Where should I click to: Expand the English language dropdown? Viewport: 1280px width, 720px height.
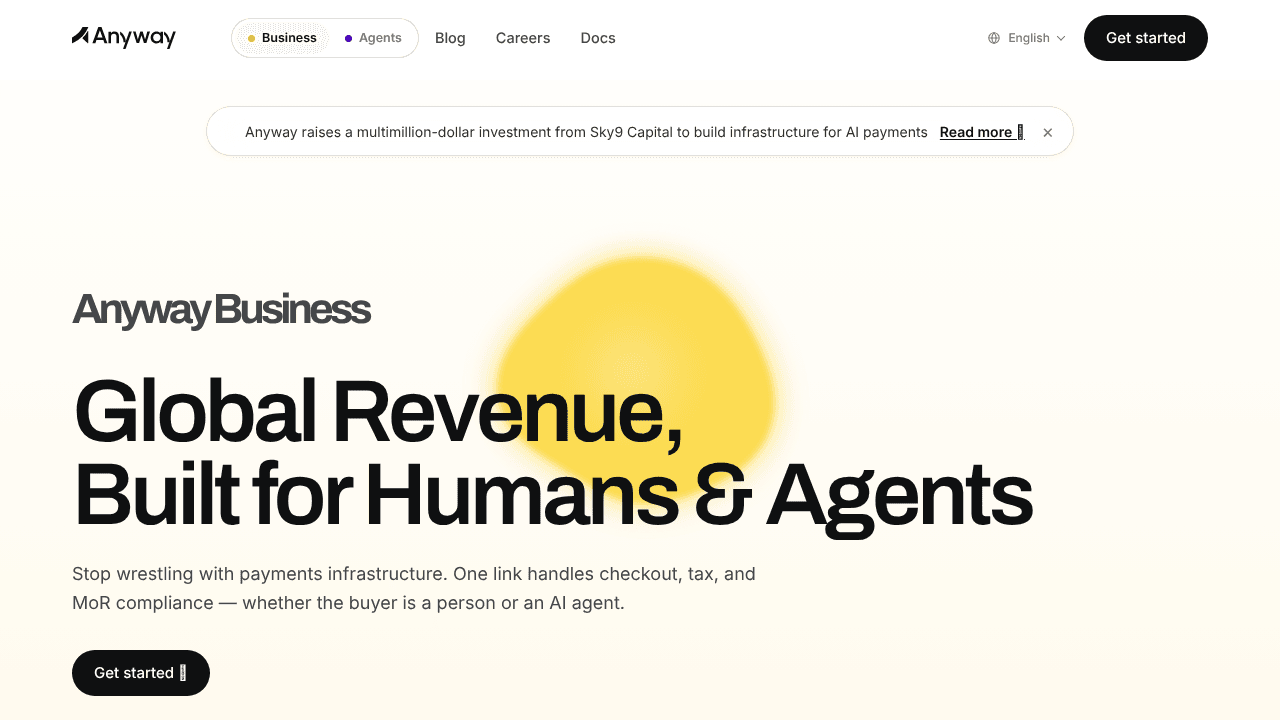[x=1027, y=38]
